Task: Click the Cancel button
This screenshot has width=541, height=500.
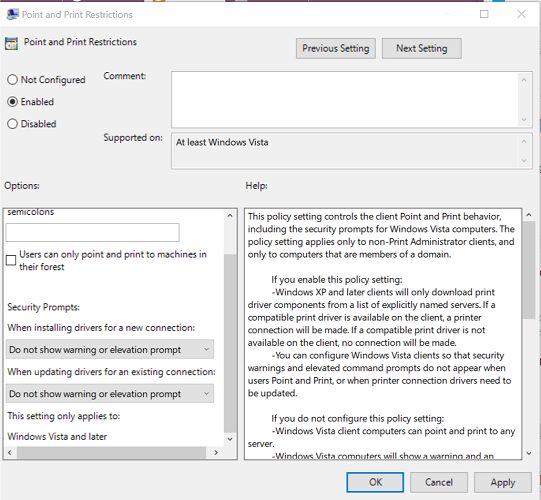Action: pos(439,482)
